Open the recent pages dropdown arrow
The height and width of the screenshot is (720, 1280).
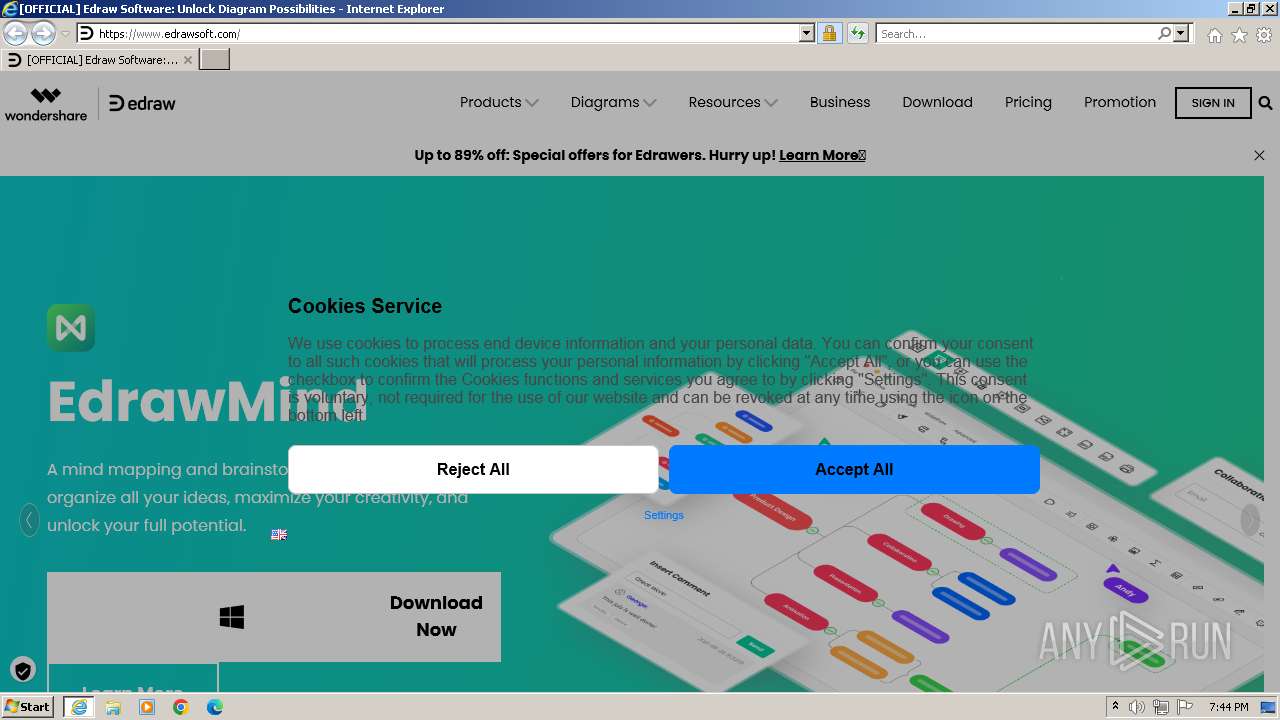(65, 34)
